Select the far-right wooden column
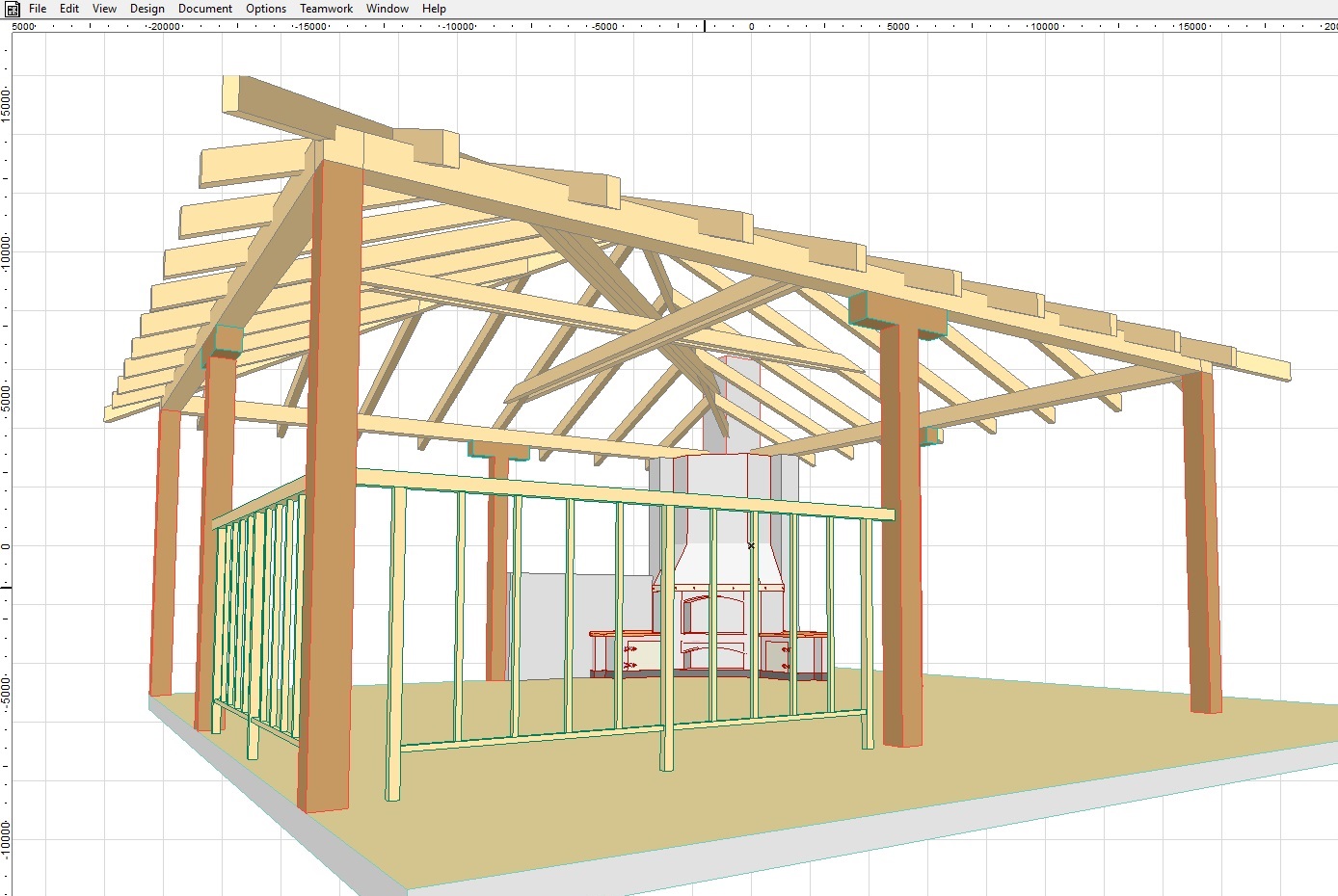 [1201, 540]
